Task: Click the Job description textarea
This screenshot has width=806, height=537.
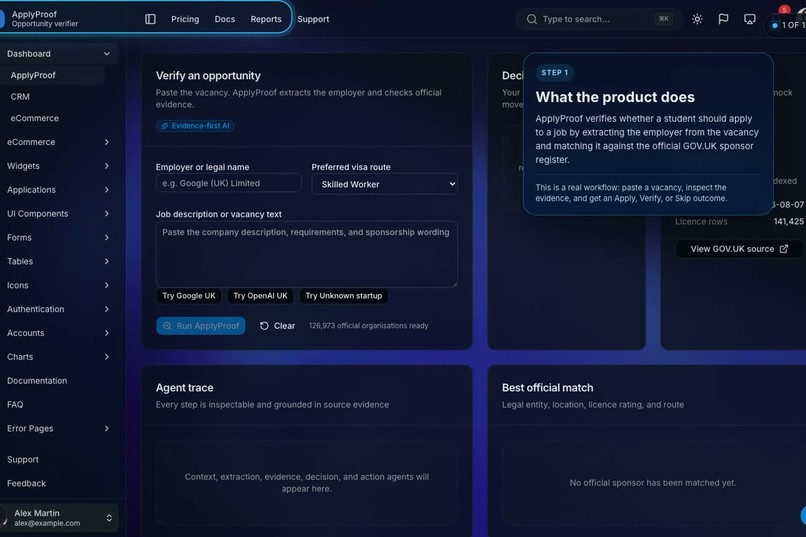Action: point(306,254)
